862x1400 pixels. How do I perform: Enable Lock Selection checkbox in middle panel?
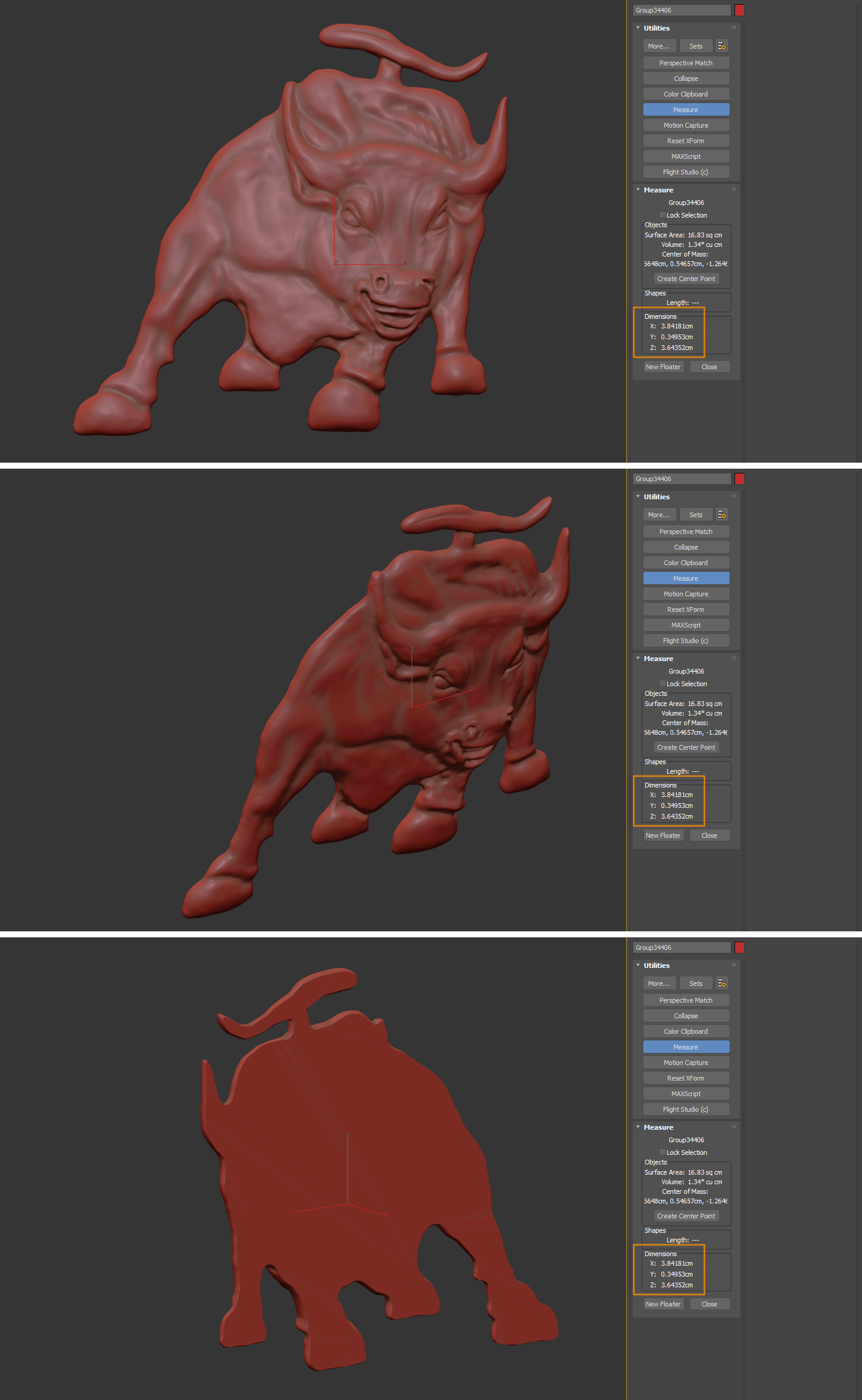(x=662, y=684)
